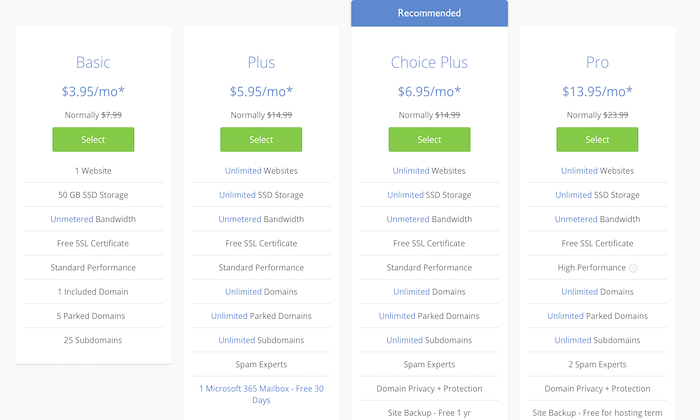Click Unlimited Websites in the Pro plan

point(597,171)
